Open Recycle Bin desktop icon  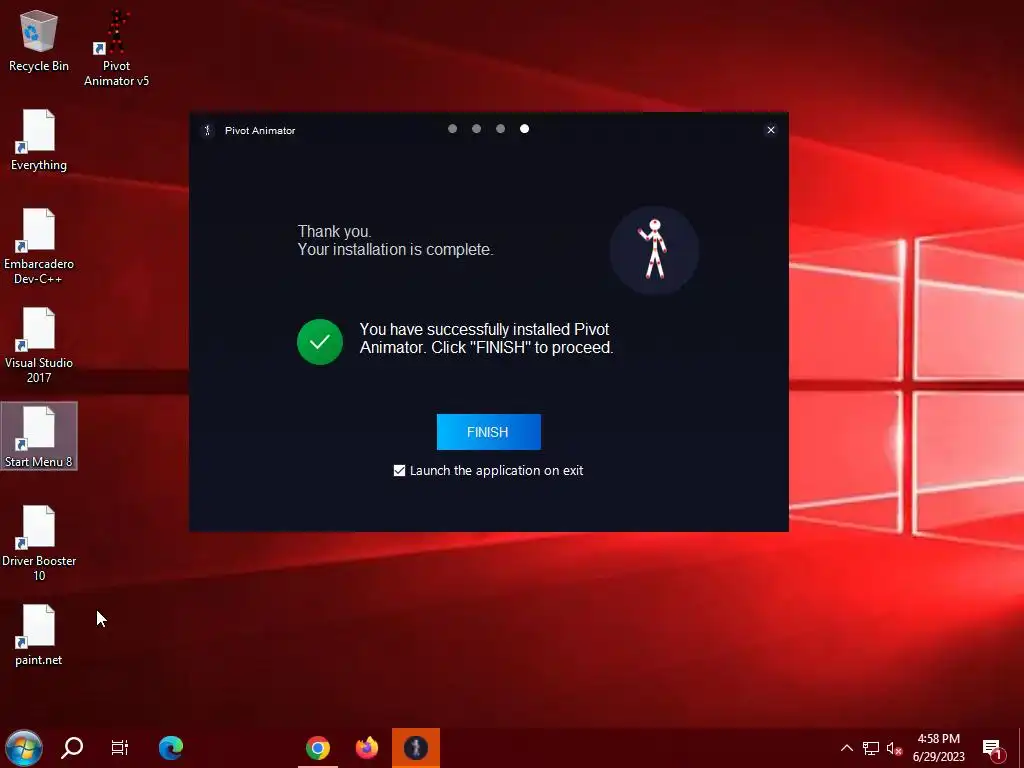pyautogui.click(x=39, y=40)
